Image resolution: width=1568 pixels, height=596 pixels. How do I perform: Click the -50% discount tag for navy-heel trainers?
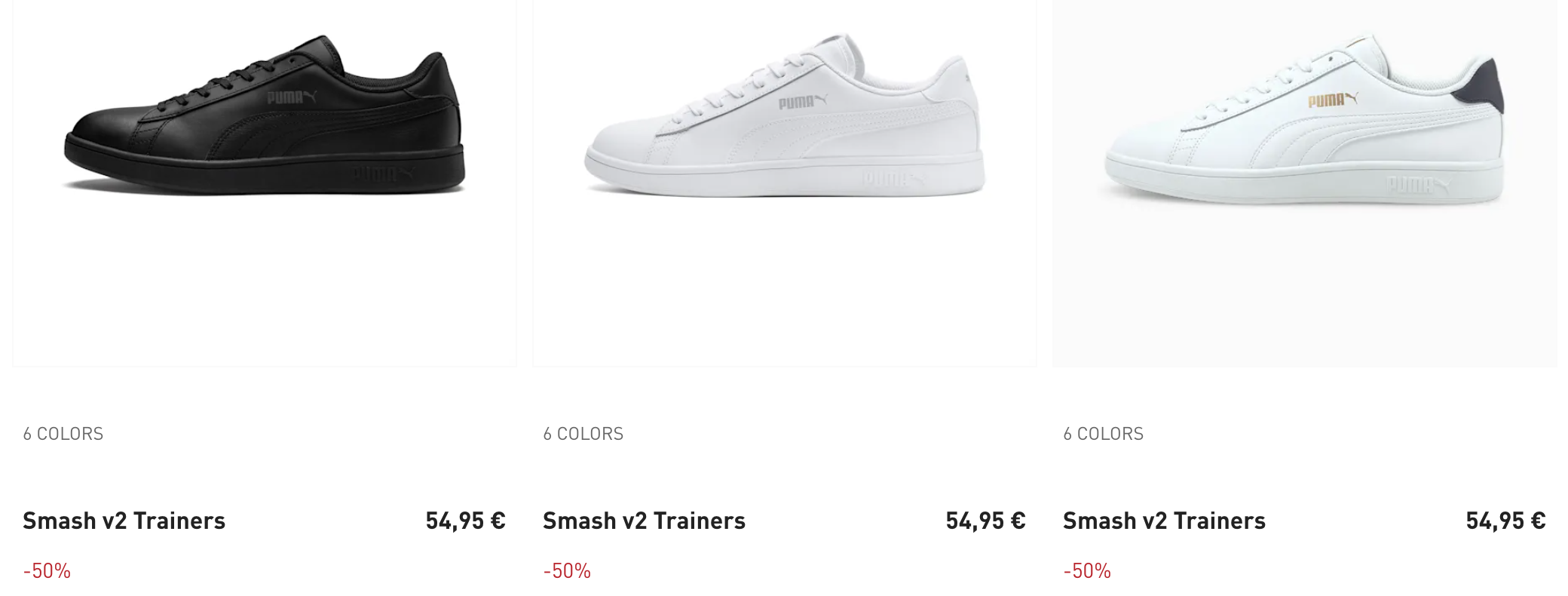click(x=1087, y=571)
